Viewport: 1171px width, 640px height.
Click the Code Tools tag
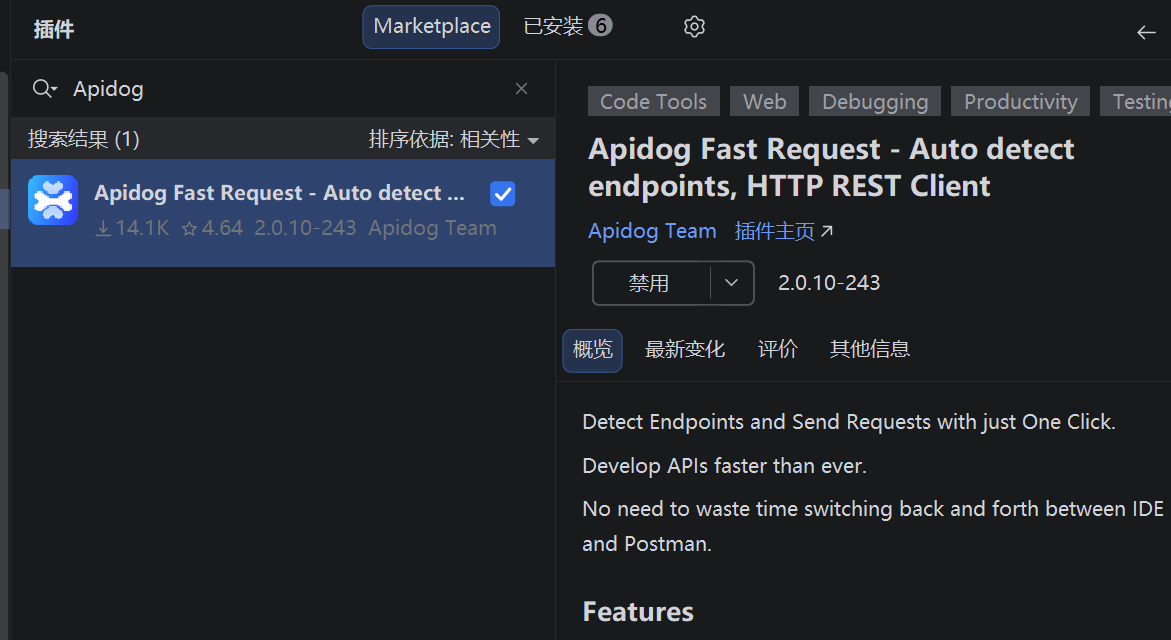(653, 102)
